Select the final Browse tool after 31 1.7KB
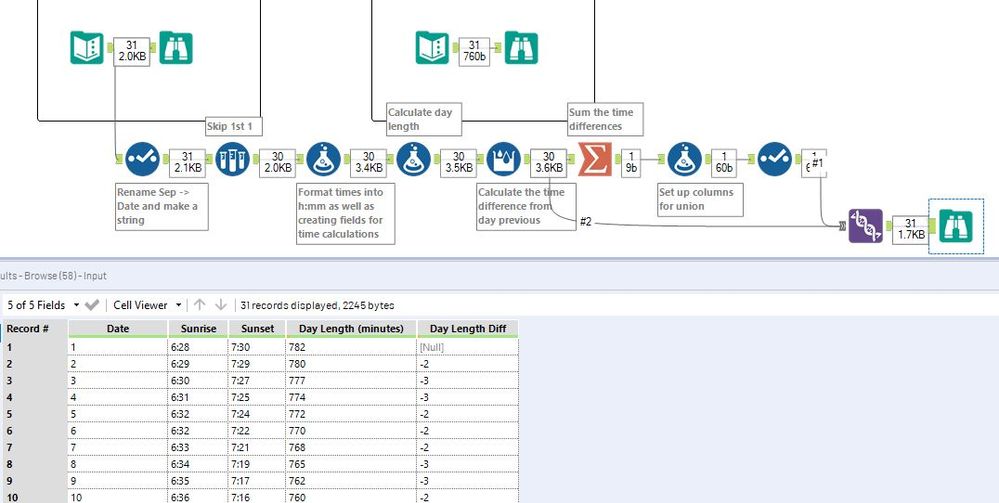 (956, 226)
